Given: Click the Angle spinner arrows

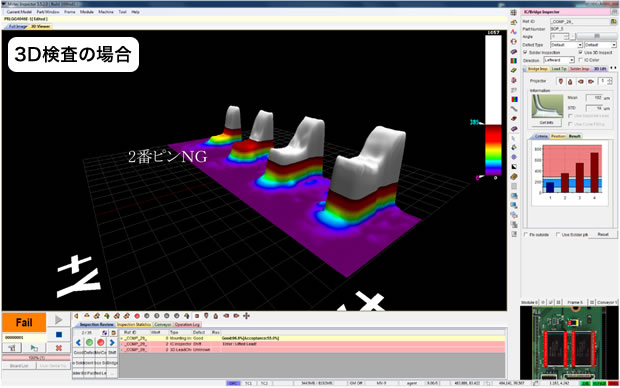Looking at the screenshot, I should pyautogui.click(x=566, y=36).
